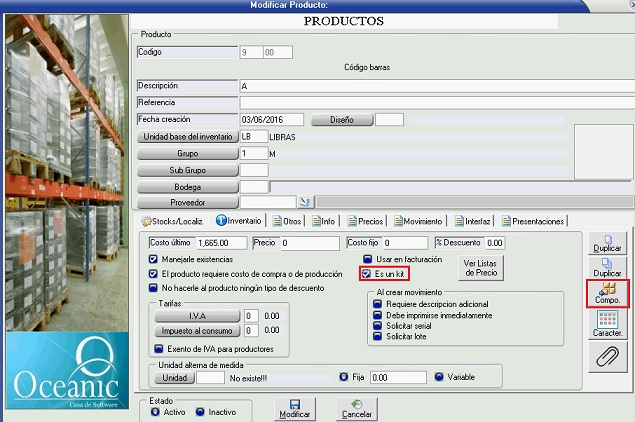This screenshot has height=422, width=635.
Task: Click the lookup icon beside Proveedor field
Action: [306, 202]
